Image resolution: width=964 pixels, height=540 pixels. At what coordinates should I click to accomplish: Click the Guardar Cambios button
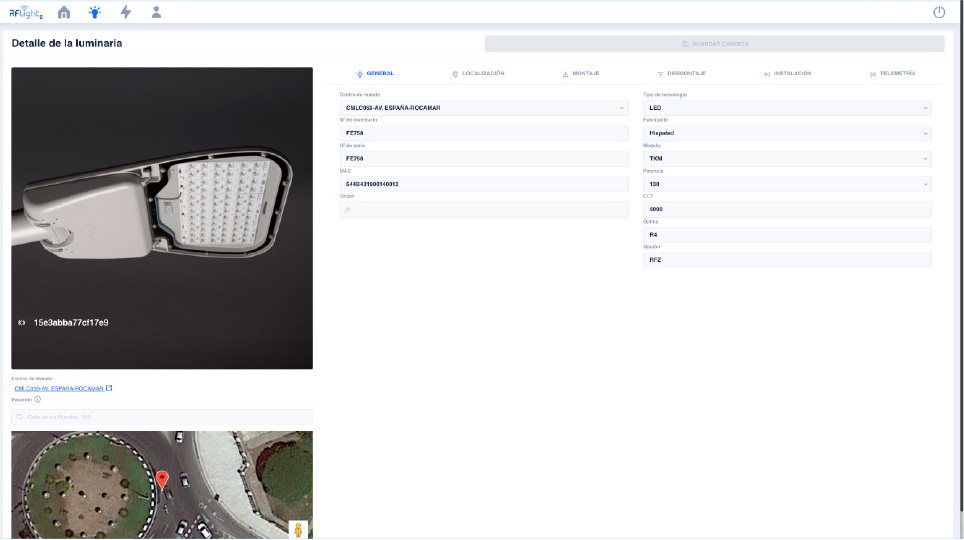tap(714, 44)
